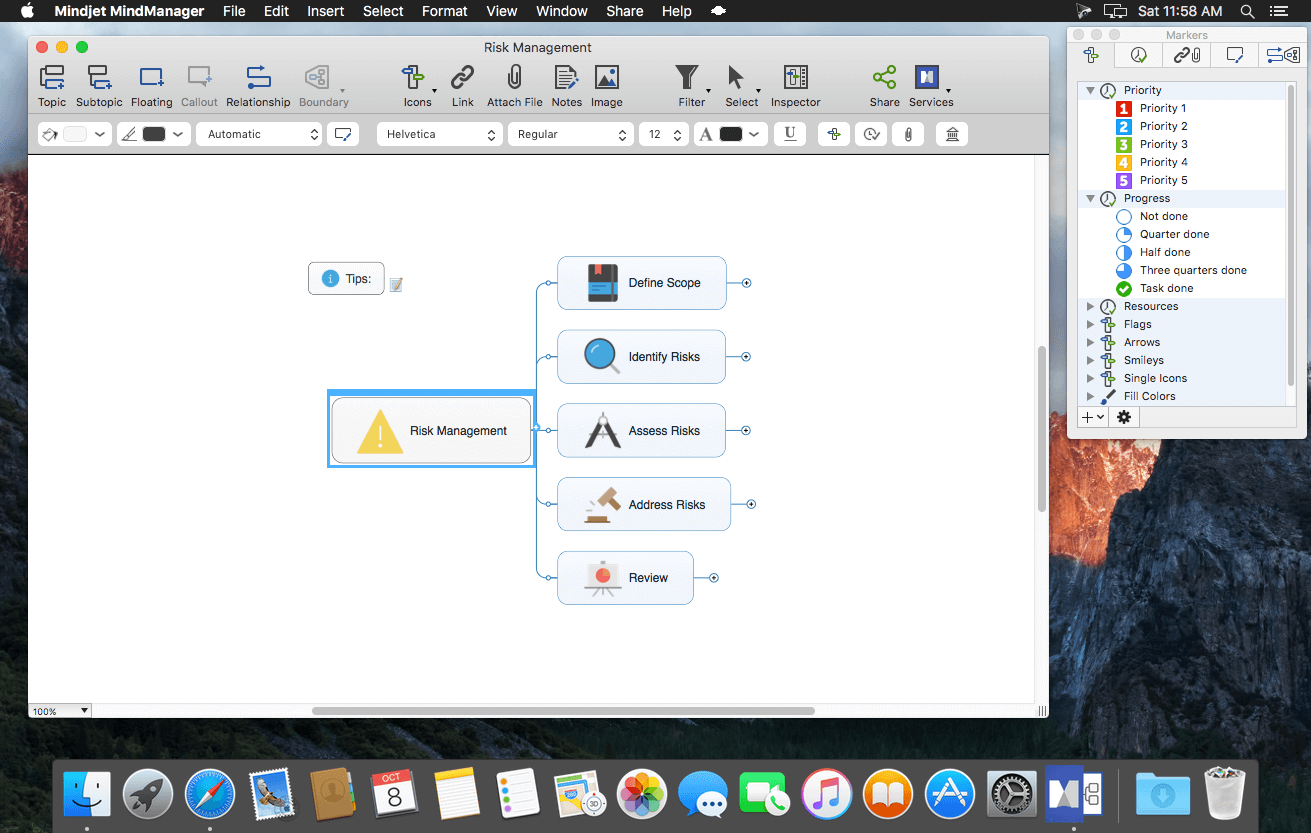Add a Floating topic
The height and width of the screenshot is (833, 1311).
(x=151, y=86)
